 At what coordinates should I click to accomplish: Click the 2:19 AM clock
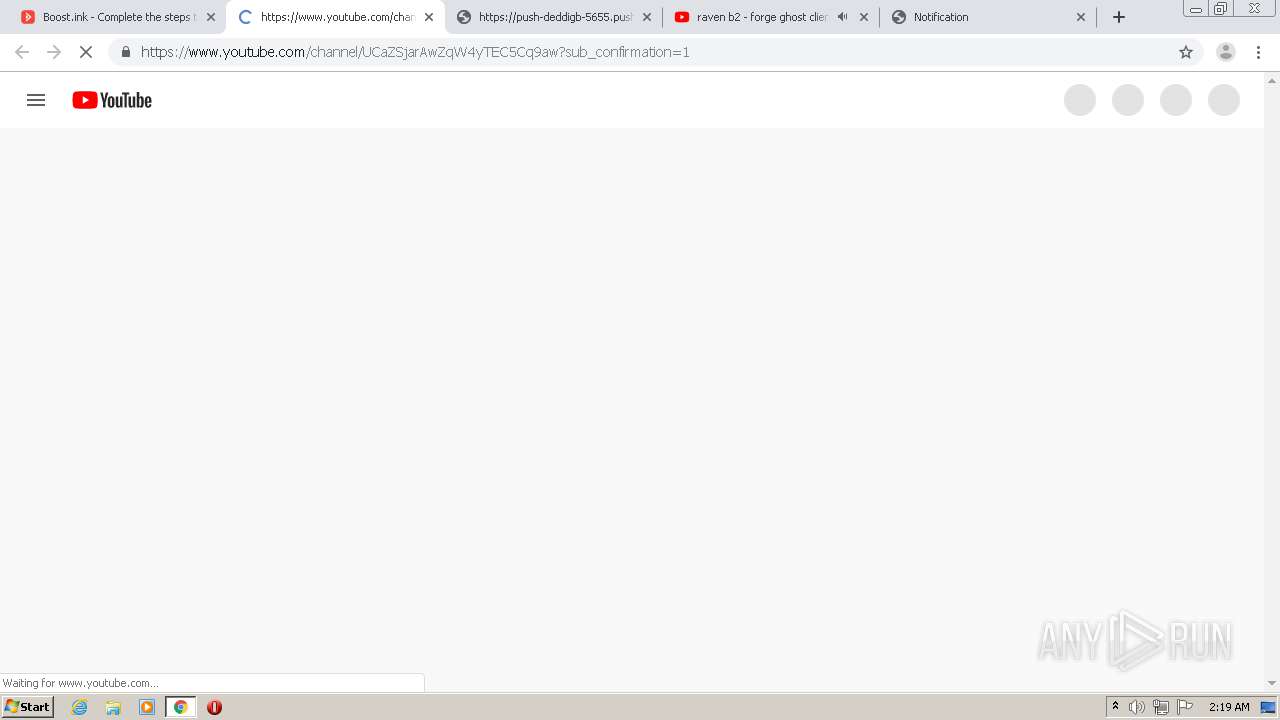1229,707
